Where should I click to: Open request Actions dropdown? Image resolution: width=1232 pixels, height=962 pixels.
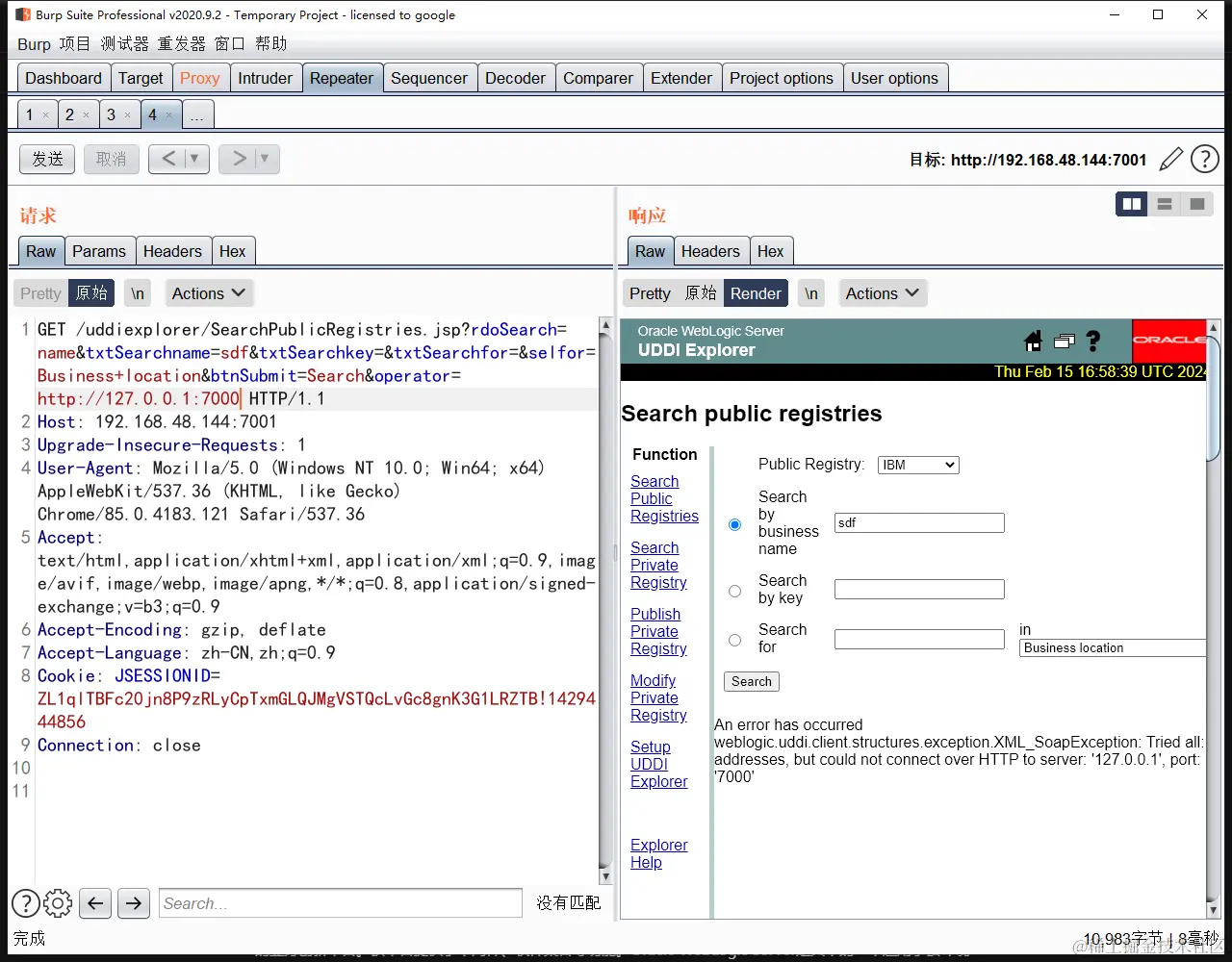[x=209, y=293]
